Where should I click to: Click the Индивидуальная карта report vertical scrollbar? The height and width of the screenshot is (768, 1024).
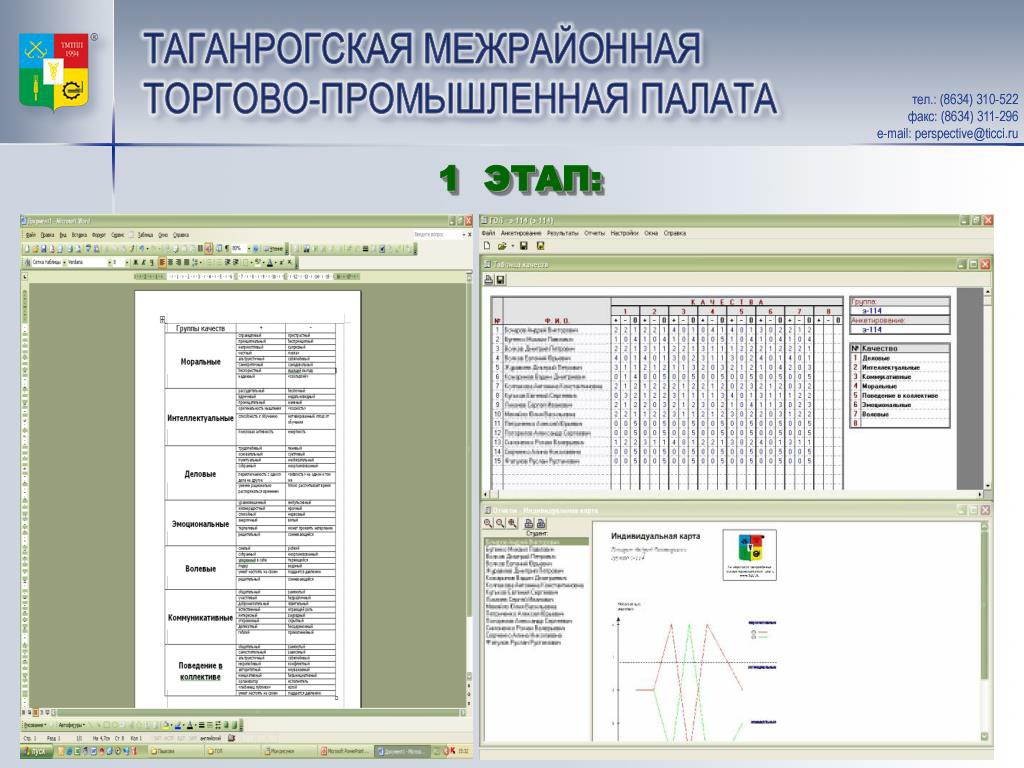coord(985,631)
